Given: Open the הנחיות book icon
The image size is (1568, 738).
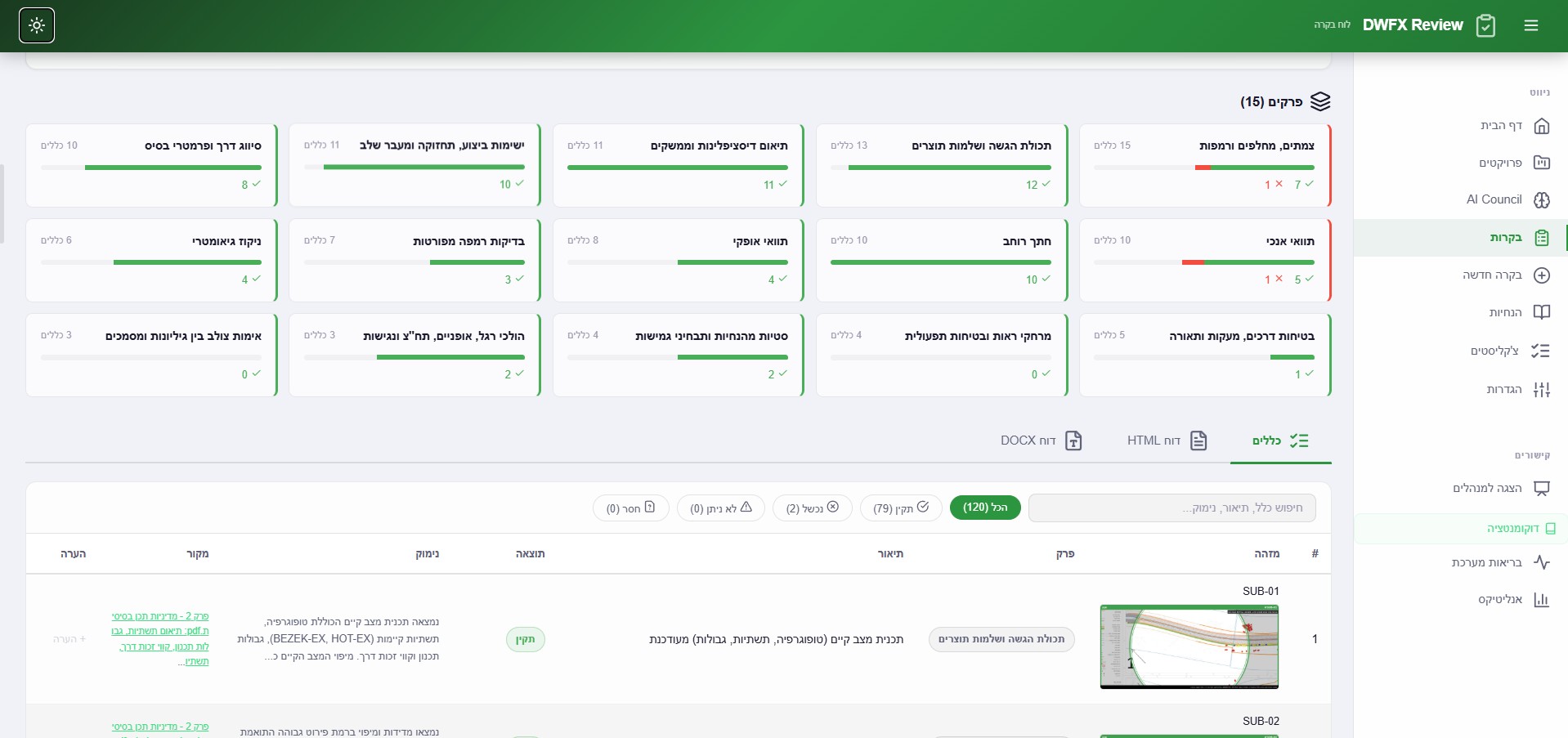Looking at the screenshot, I should 1541,312.
